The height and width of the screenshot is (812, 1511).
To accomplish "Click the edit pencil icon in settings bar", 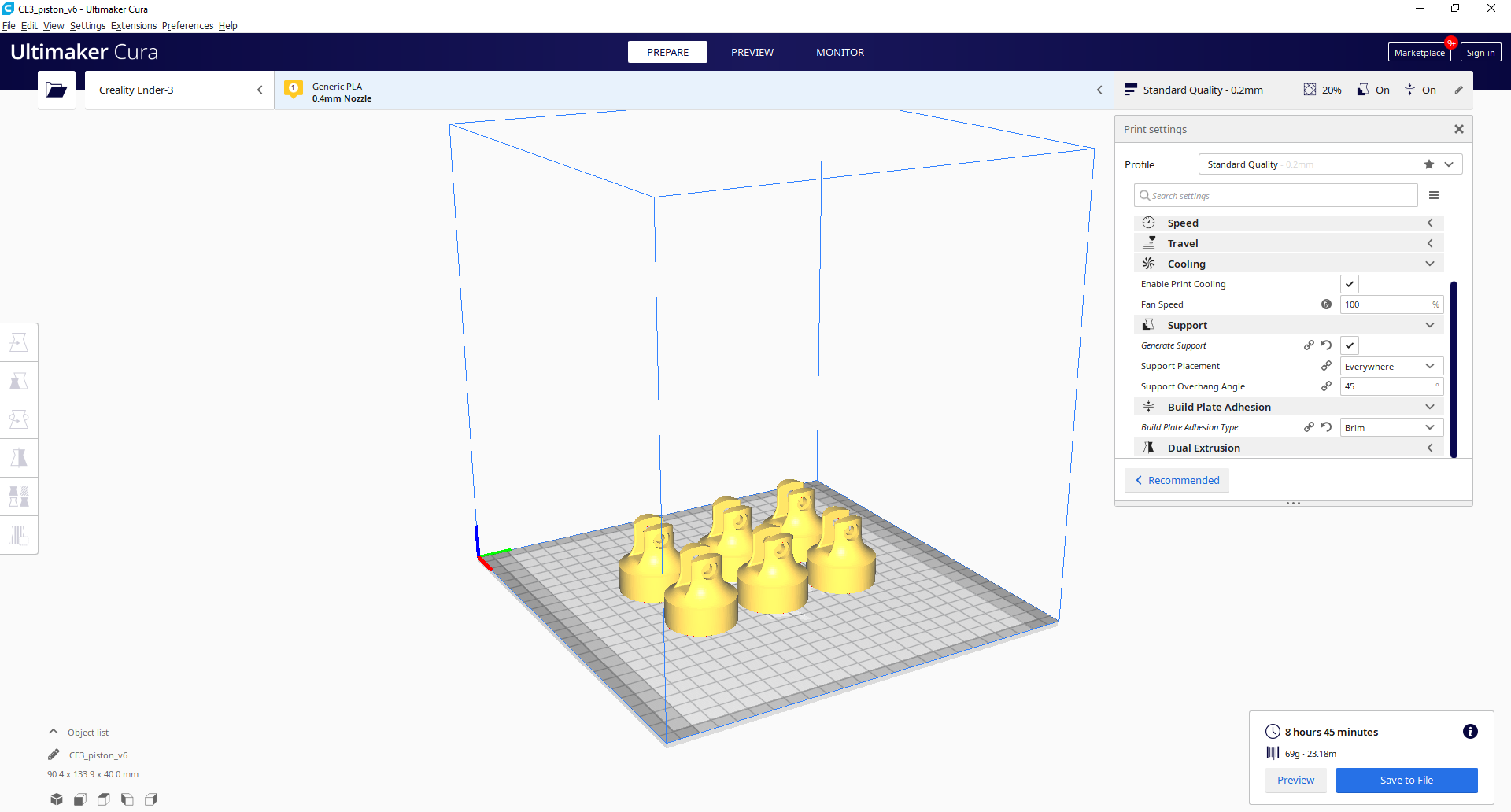I will (1458, 90).
